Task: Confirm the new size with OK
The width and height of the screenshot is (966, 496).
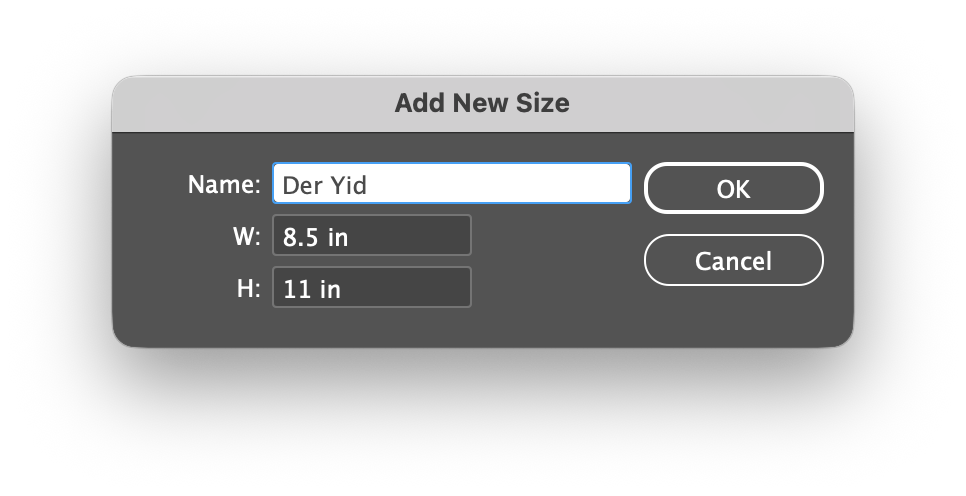Action: tap(733, 189)
